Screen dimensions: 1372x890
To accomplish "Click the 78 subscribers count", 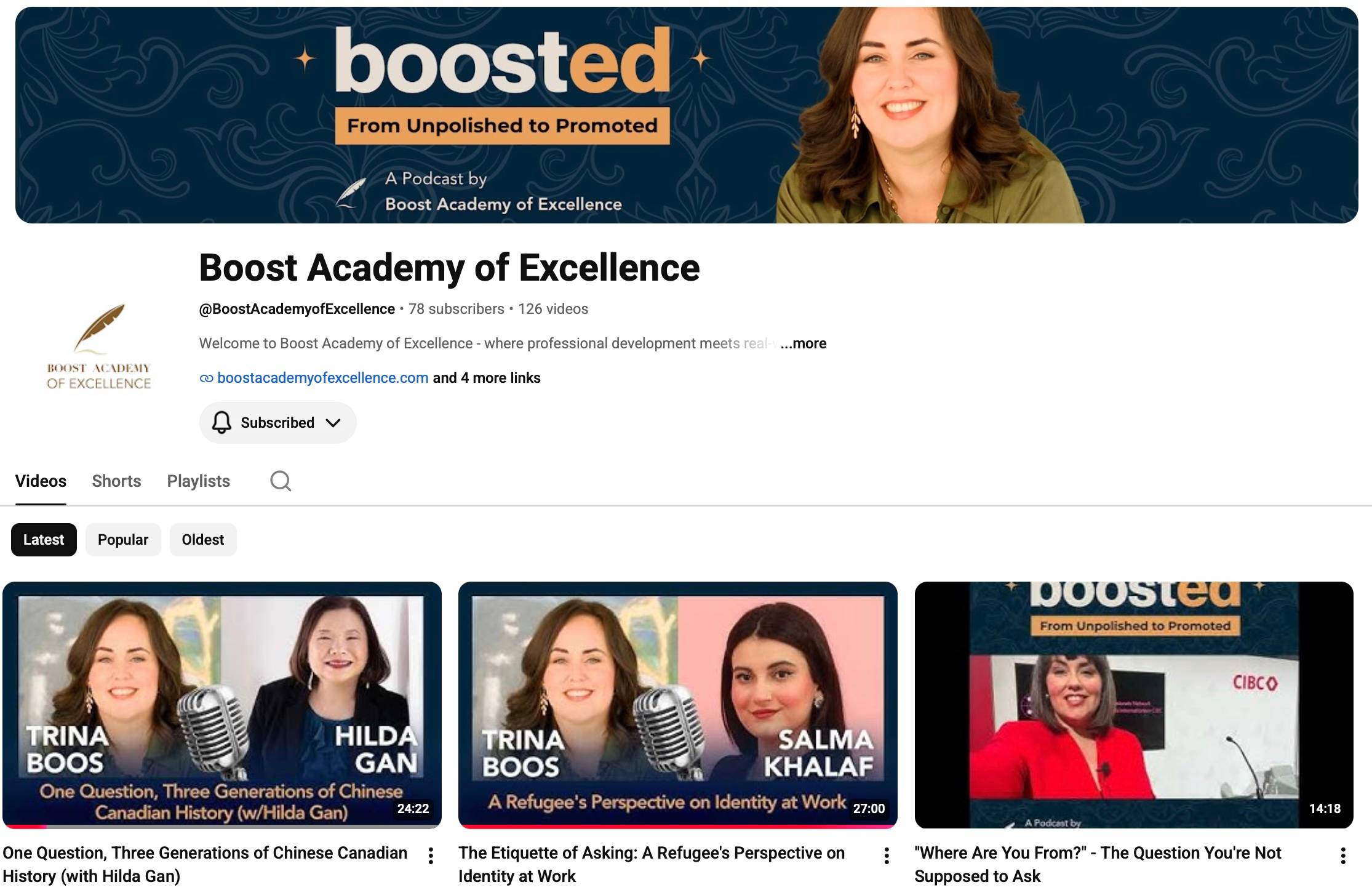I will pyautogui.click(x=457, y=309).
